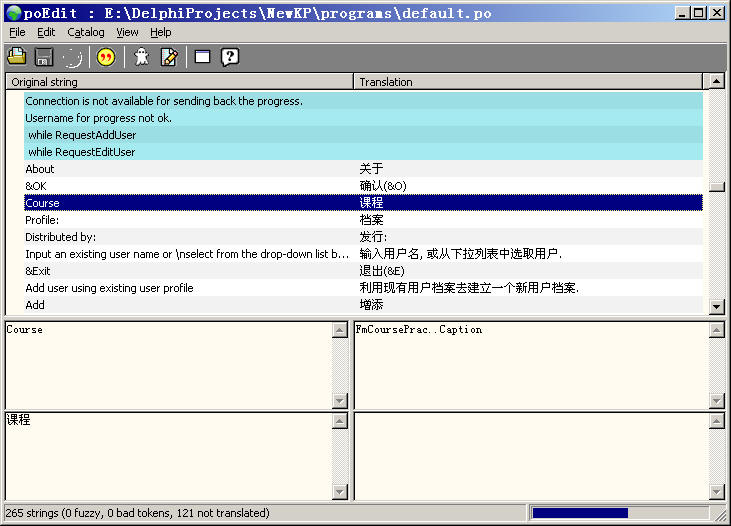
Task: Open the File menu
Action: click(17, 32)
